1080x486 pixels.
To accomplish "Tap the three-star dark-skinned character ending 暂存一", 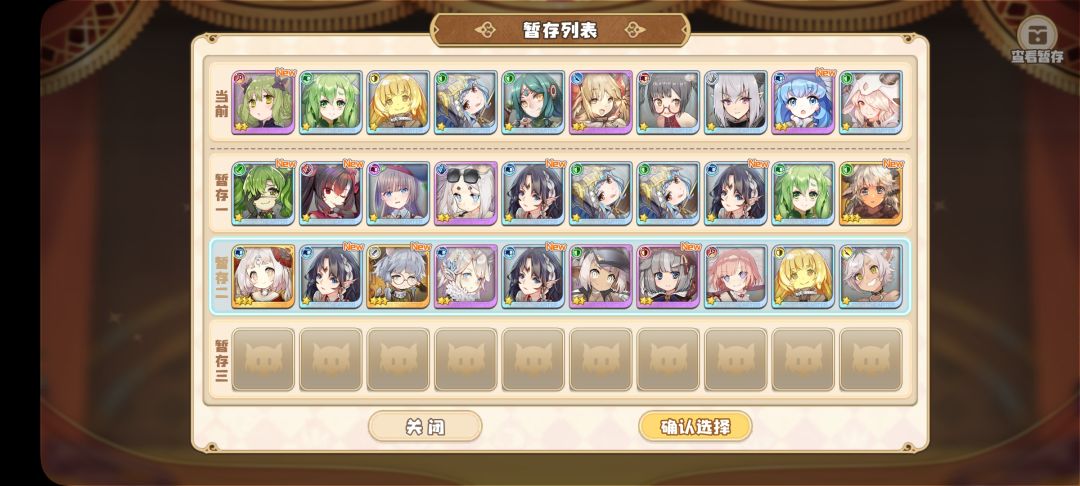I will pyautogui.click(x=871, y=193).
